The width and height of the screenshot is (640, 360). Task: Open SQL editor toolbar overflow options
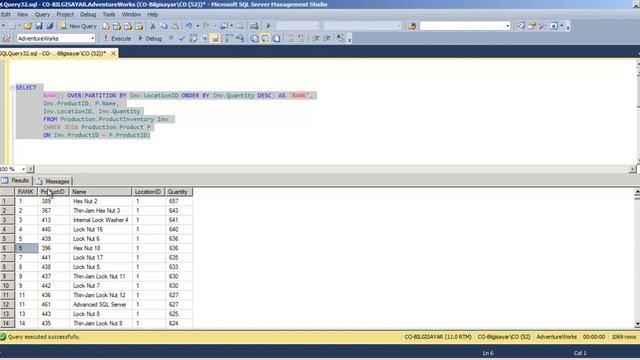pyautogui.click(x=349, y=40)
